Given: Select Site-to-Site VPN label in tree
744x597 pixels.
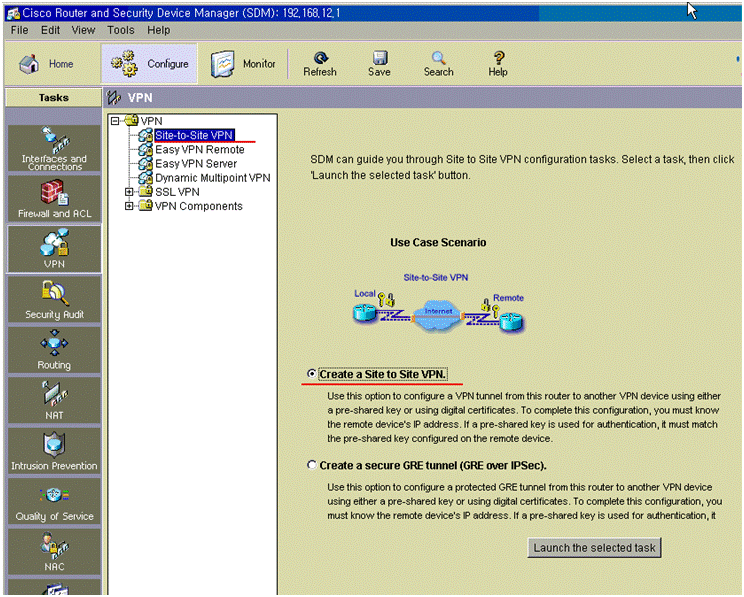Looking at the screenshot, I should (x=194, y=135).
